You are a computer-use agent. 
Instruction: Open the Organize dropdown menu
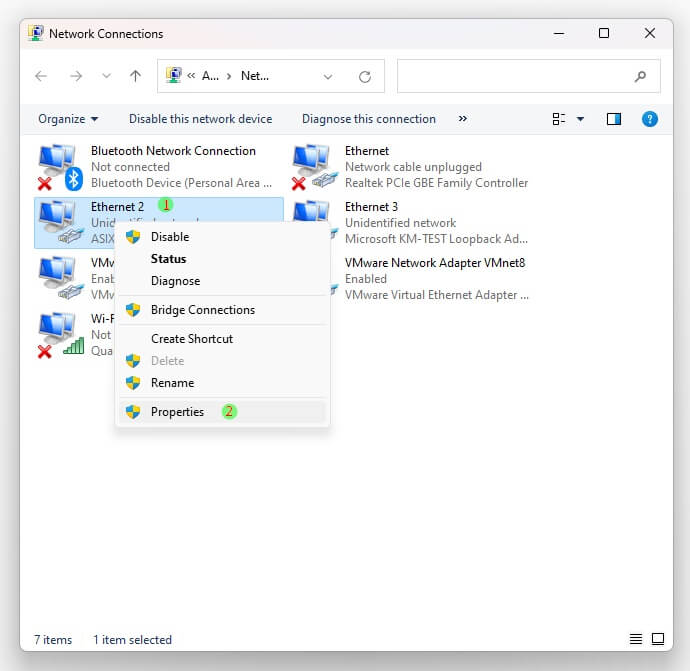click(x=68, y=119)
